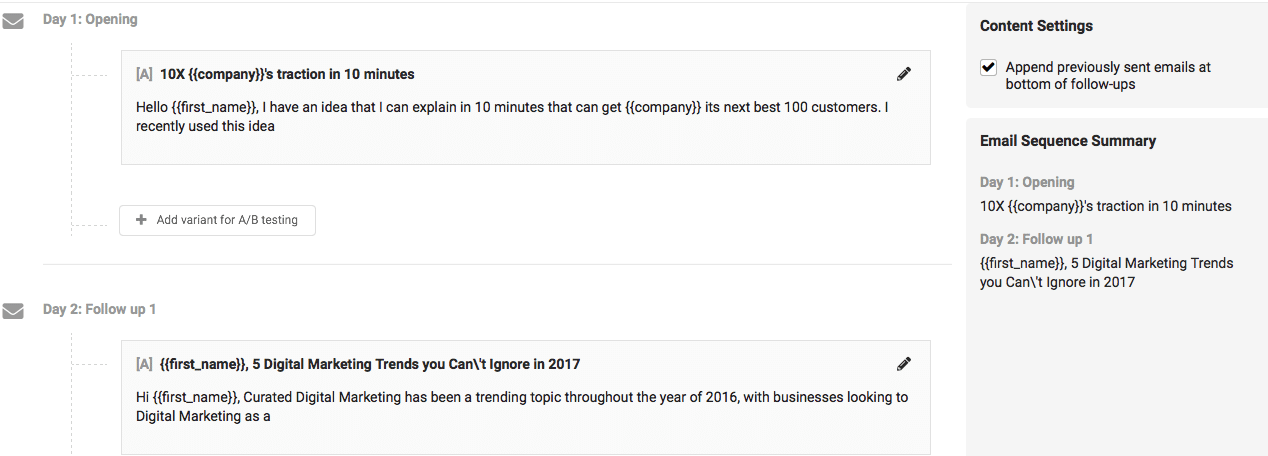Edit the Day 1 email with pencil icon
This screenshot has width=1268, height=456.
[904, 74]
